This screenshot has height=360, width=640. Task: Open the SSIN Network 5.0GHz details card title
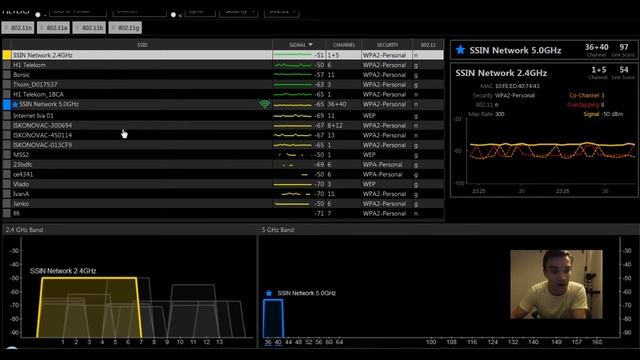[x=515, y=50]
